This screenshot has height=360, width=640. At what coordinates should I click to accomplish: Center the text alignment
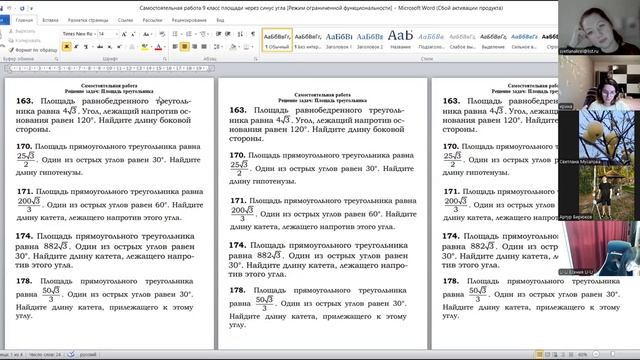pos(184,47)
